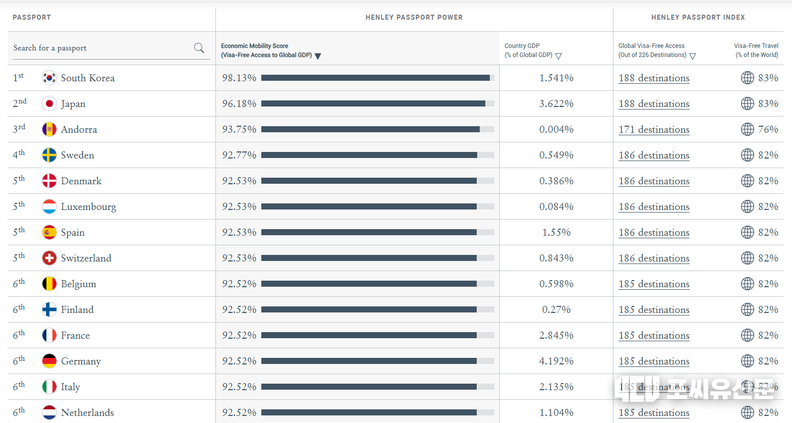Sort by Economic Mobility Score arrow

(x=318, y=56)
